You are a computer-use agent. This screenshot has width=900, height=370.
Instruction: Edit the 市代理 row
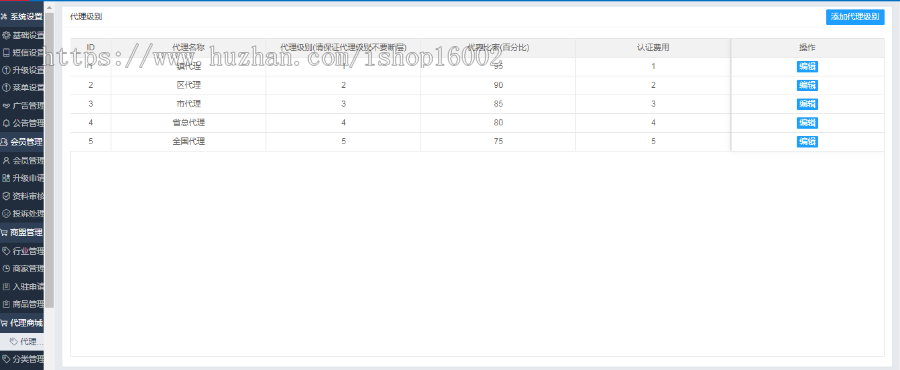click(x=807, y=104)
